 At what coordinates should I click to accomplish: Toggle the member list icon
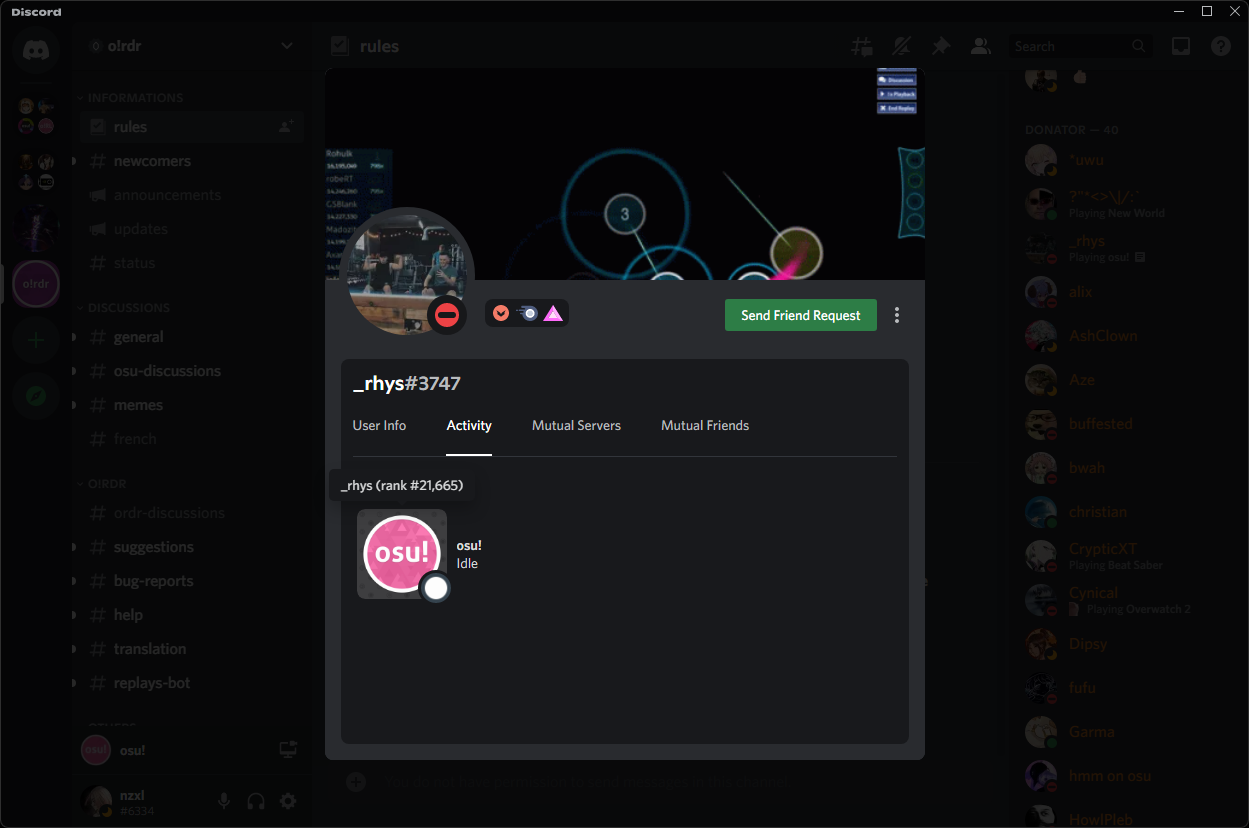click(x=980, y=46)
